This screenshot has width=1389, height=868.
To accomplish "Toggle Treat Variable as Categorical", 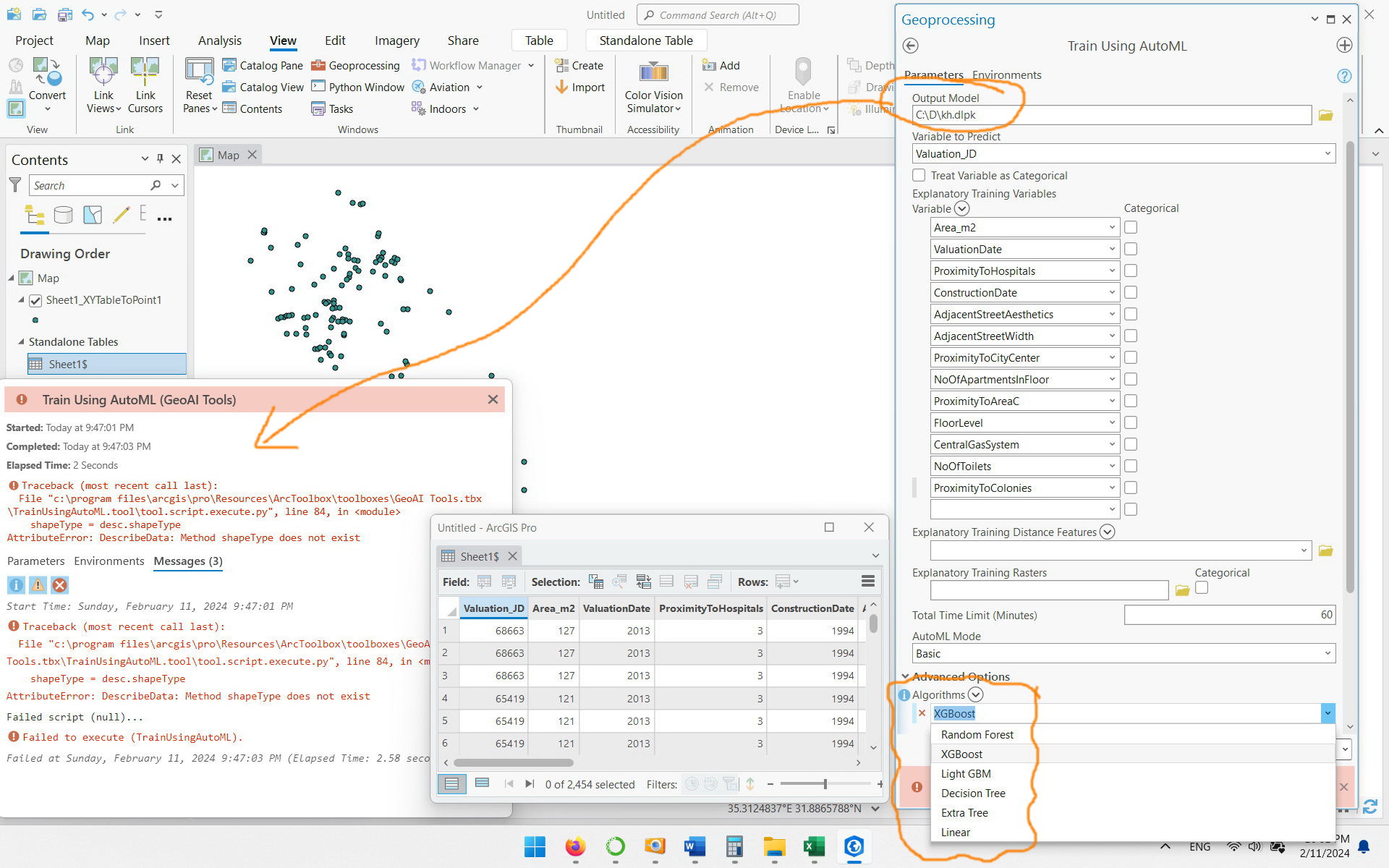I will point(919,175).
